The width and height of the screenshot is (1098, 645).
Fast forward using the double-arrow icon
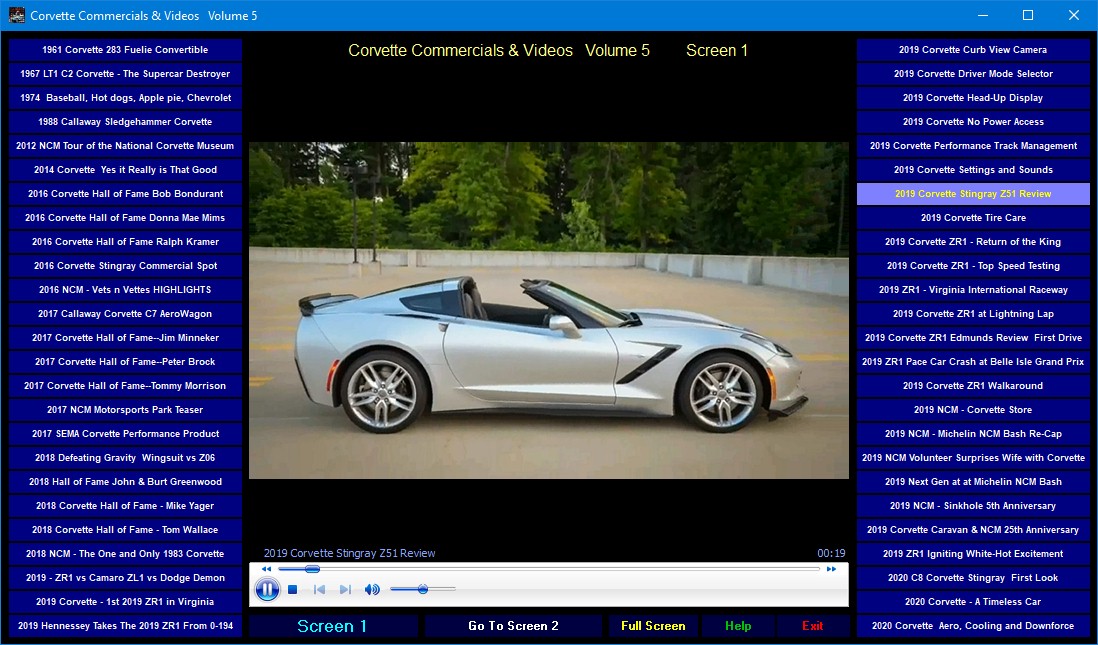(831, 569)
